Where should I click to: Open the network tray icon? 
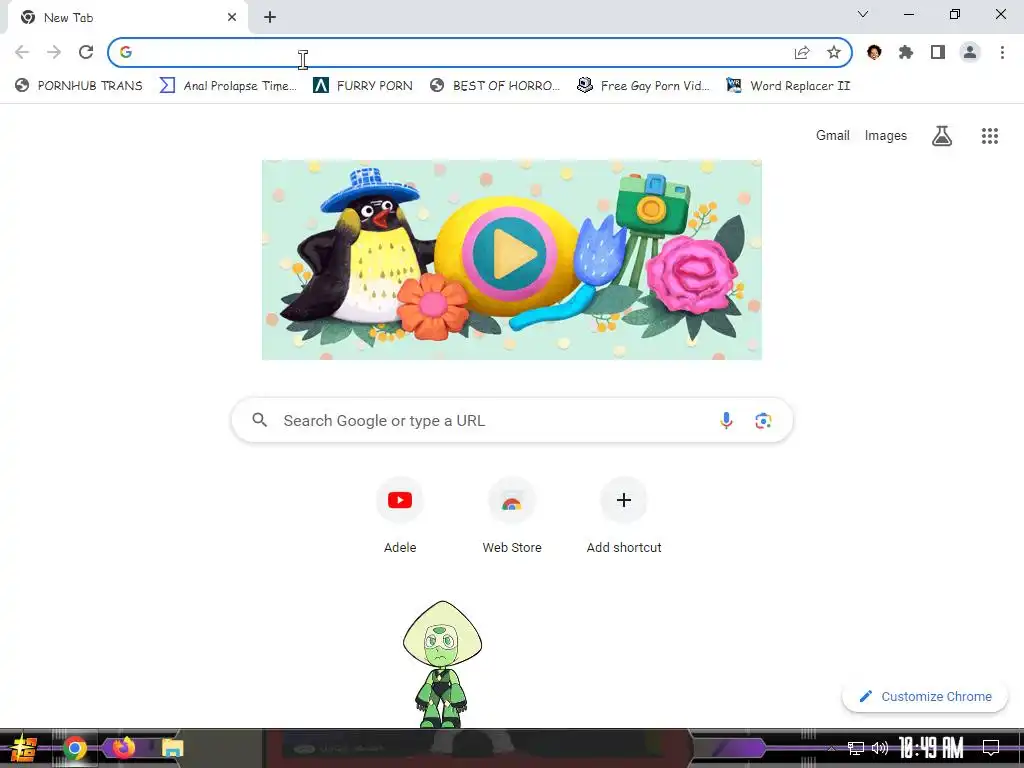coord(856,748)
